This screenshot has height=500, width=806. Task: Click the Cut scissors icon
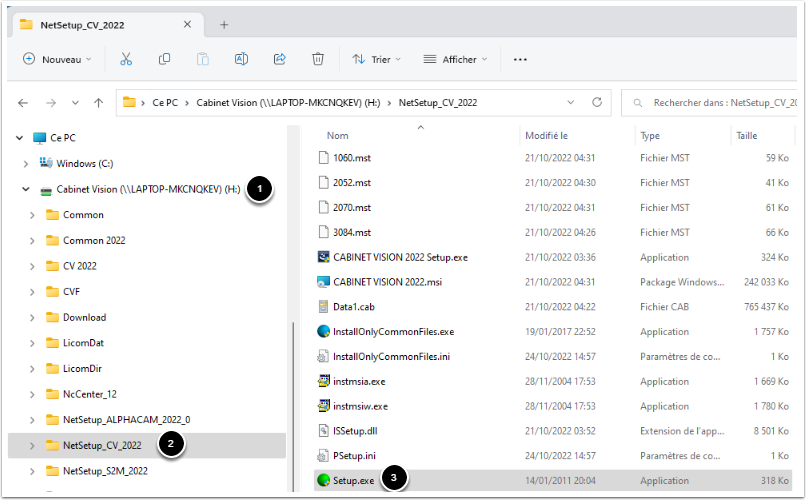pyautogui.click(x=126, y=59)
